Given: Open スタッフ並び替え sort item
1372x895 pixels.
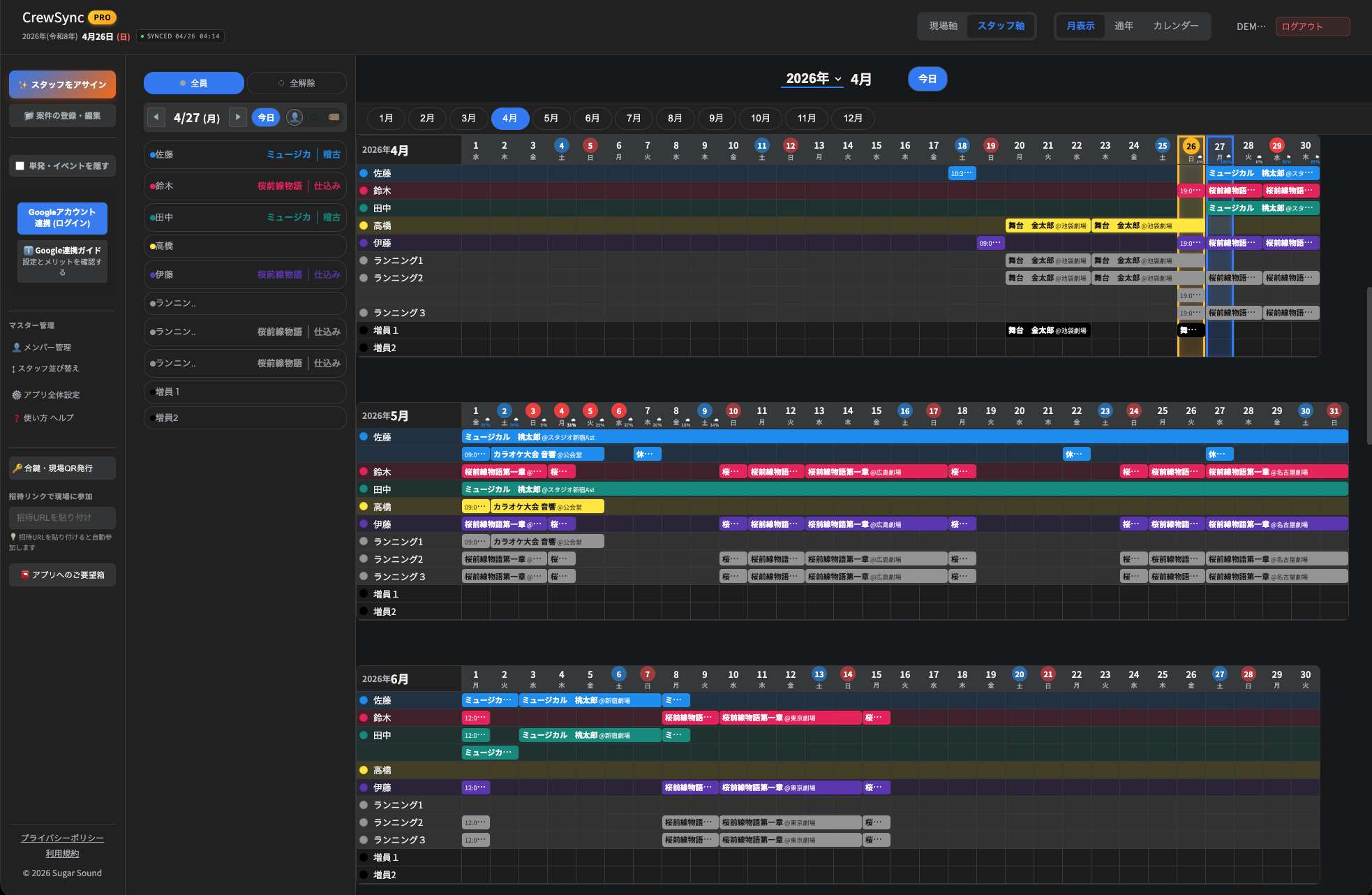Looking at the screenshot, I should [x=45, y=368].
